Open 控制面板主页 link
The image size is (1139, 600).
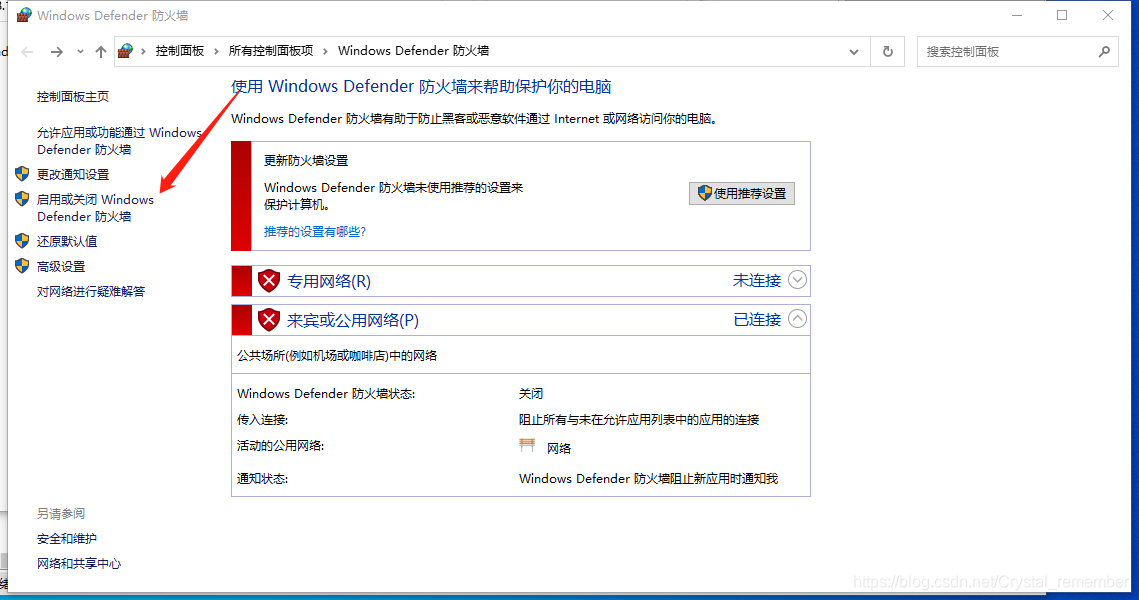pyautogui.click(x=73, y=97)
